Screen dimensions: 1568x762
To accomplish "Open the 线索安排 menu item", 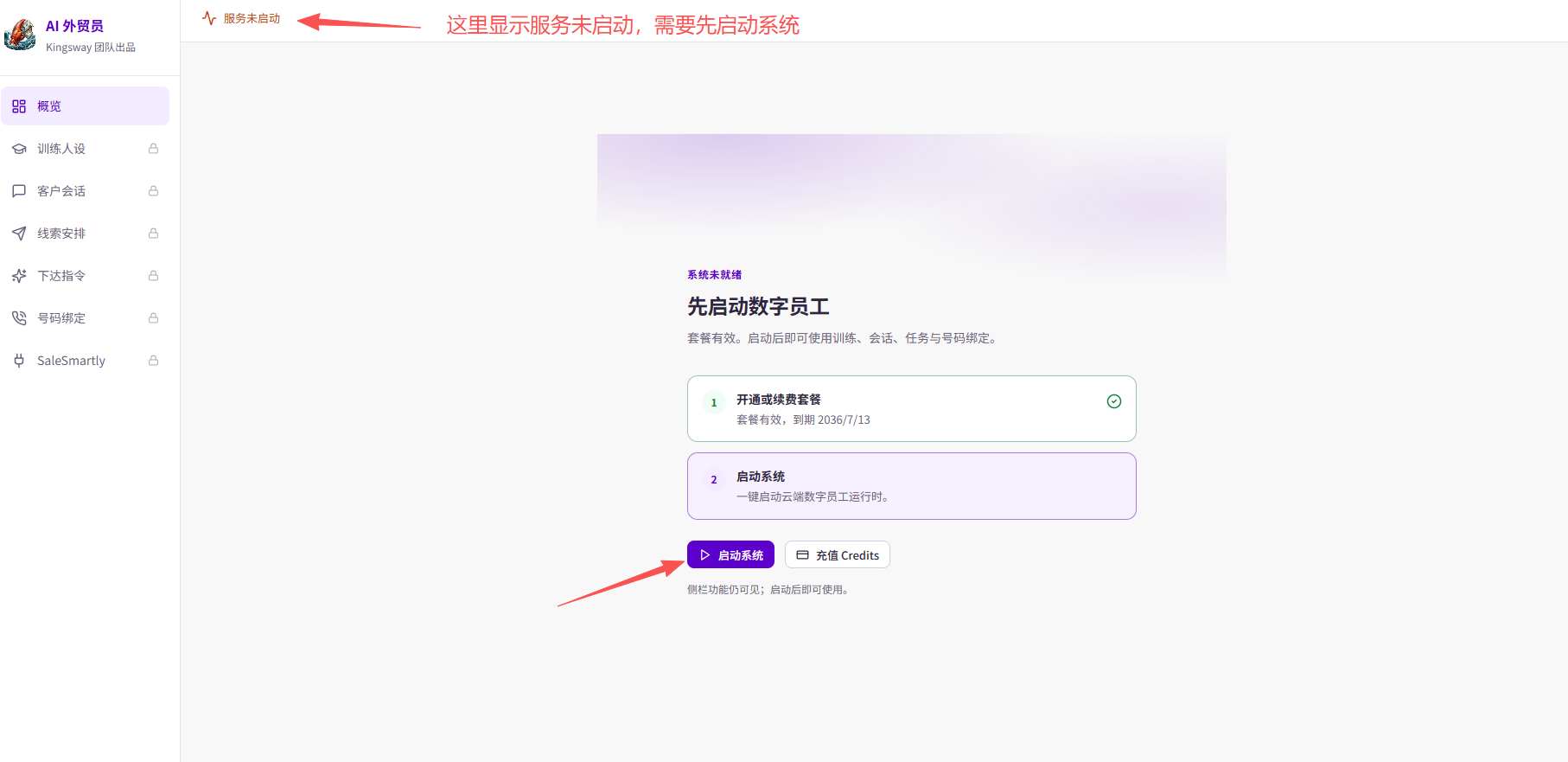I will click(85, 234).
